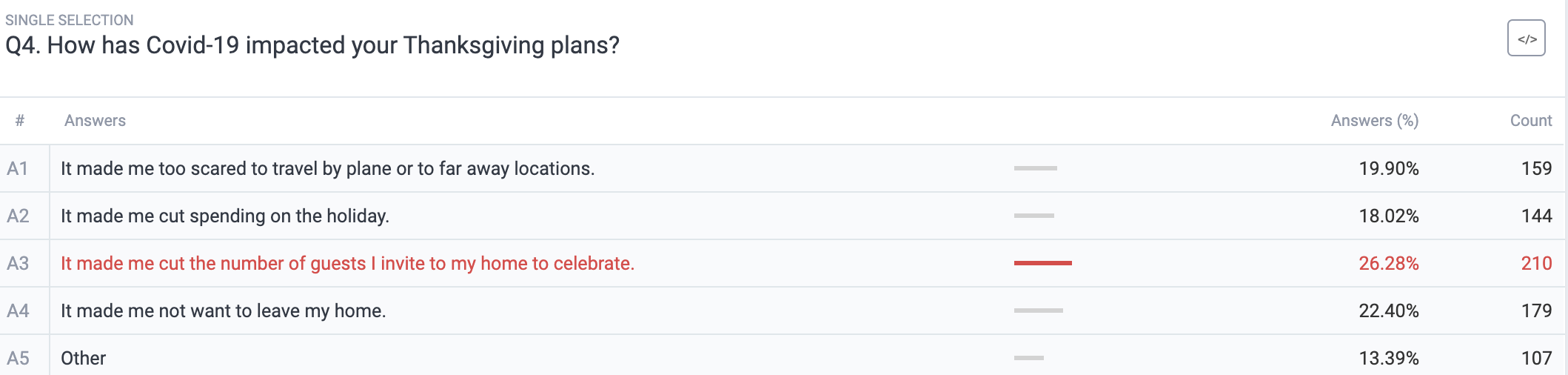Select the A5 row label
This screenshot has height=375, width=1568.
18,359
